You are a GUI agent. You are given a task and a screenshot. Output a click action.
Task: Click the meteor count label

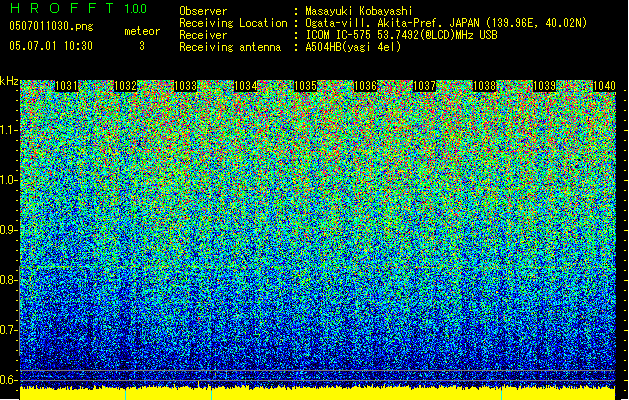[142, 31]
